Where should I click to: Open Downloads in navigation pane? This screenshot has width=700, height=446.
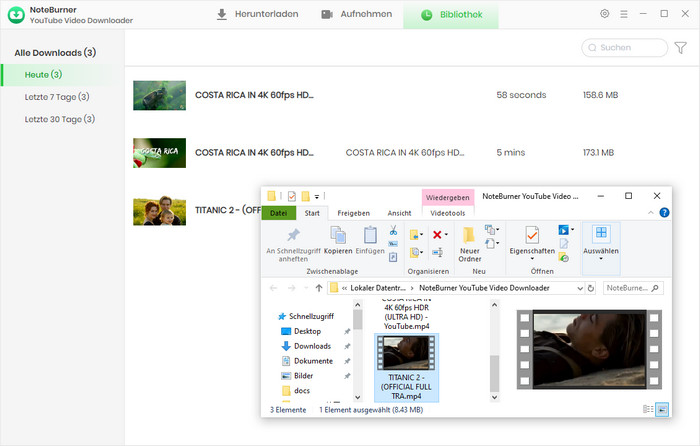coord(306,346)
